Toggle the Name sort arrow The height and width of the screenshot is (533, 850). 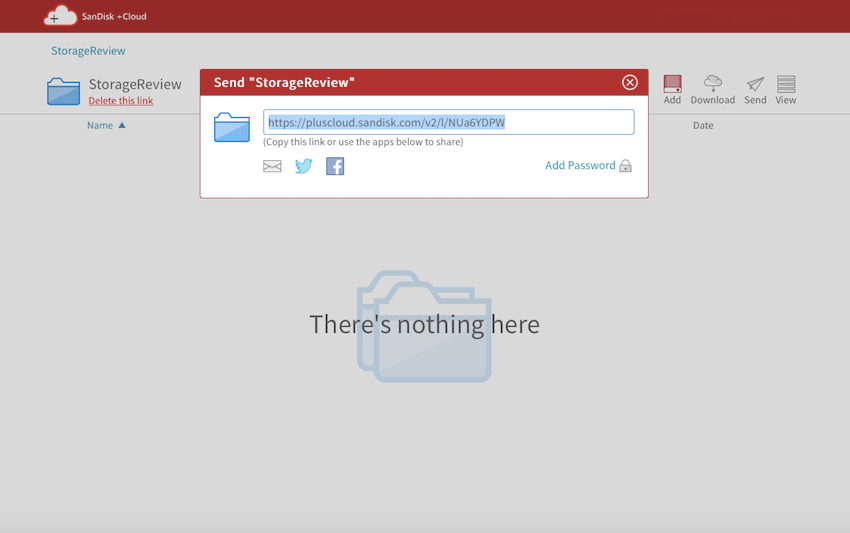pos(122,125)
